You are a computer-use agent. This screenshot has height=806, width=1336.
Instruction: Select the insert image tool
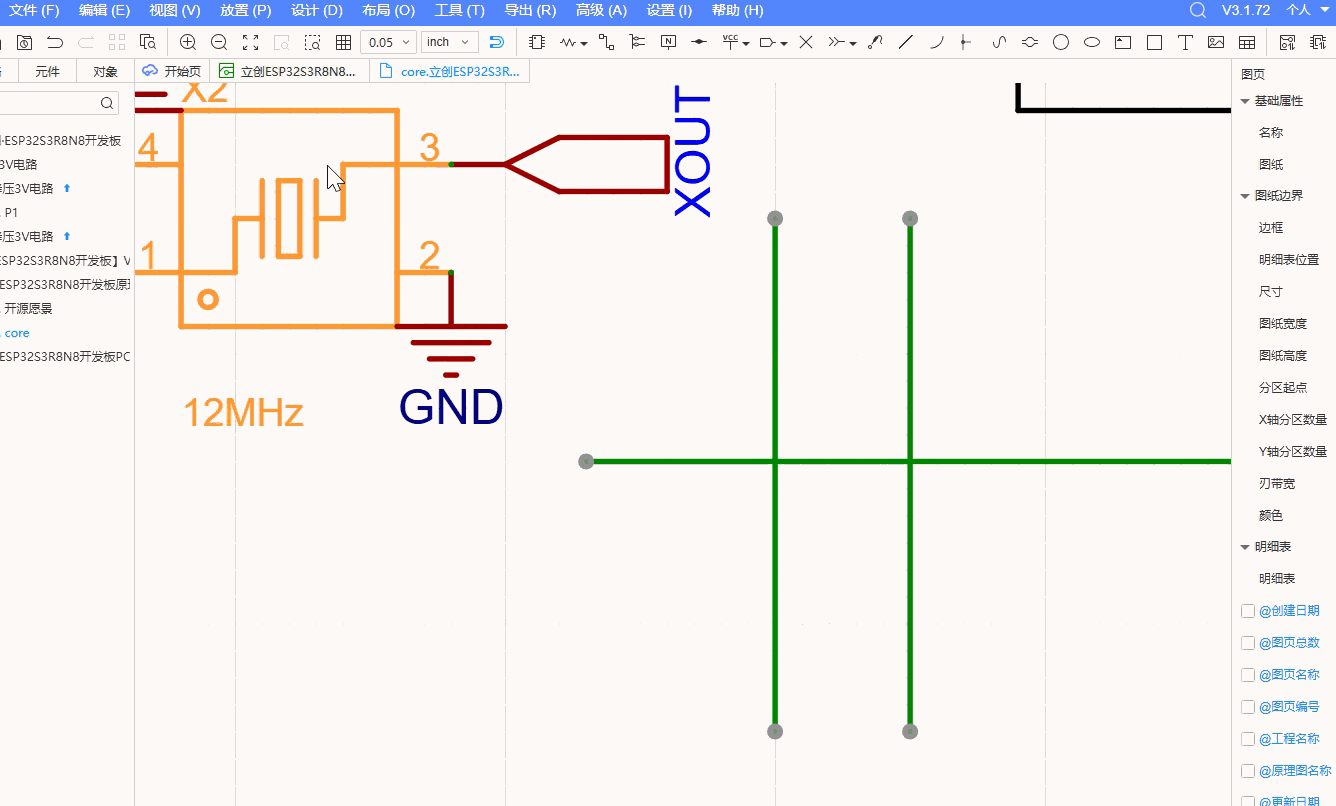coord(1216,42)
